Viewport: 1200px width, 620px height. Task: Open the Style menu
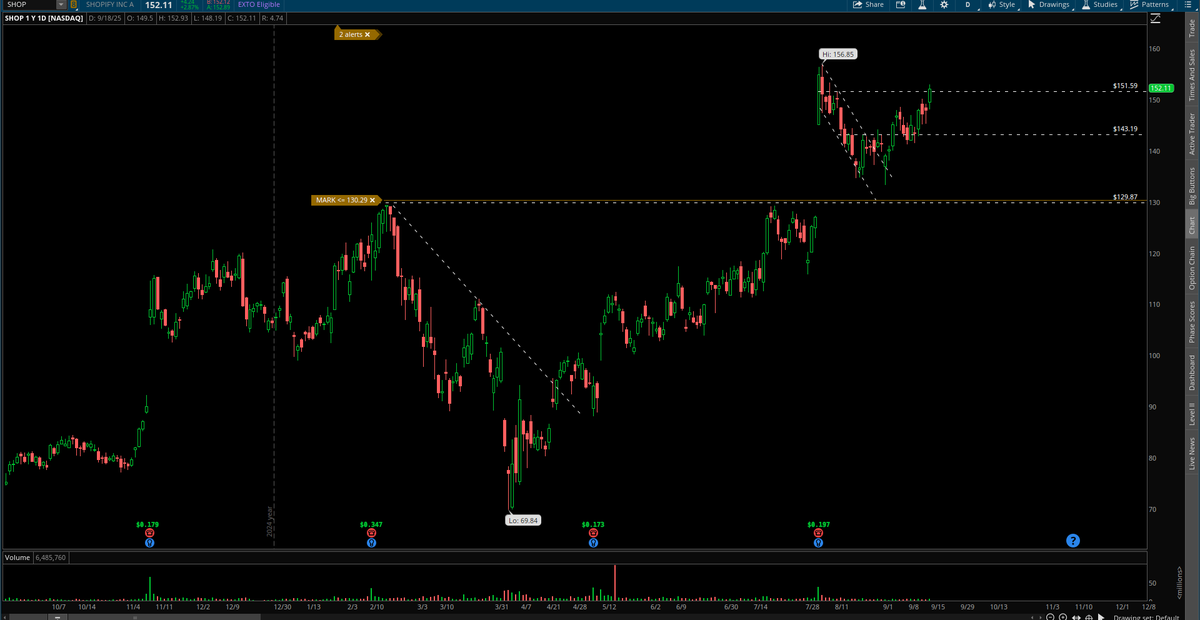[1001, 5]
